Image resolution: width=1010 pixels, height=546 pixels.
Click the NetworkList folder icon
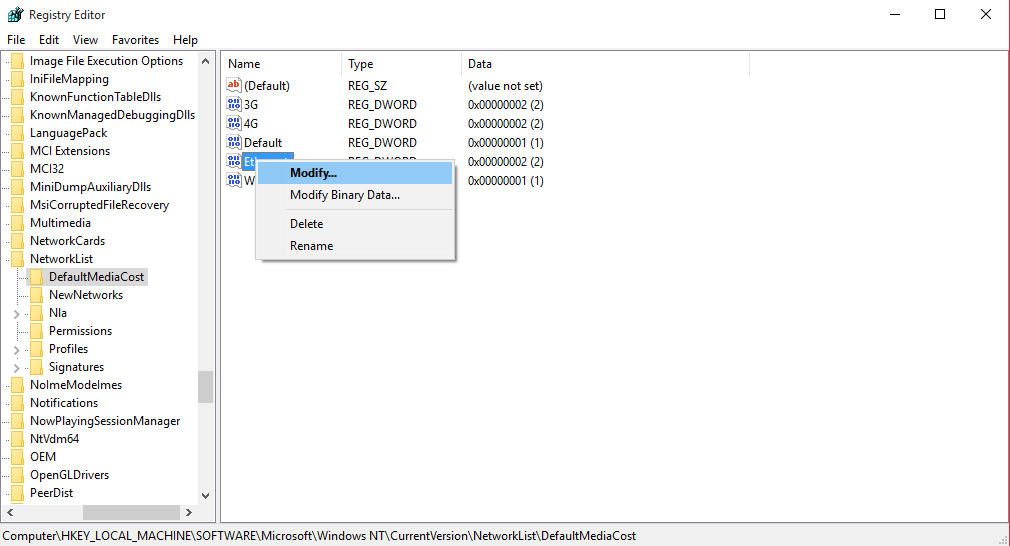click(x=17, y=259)
